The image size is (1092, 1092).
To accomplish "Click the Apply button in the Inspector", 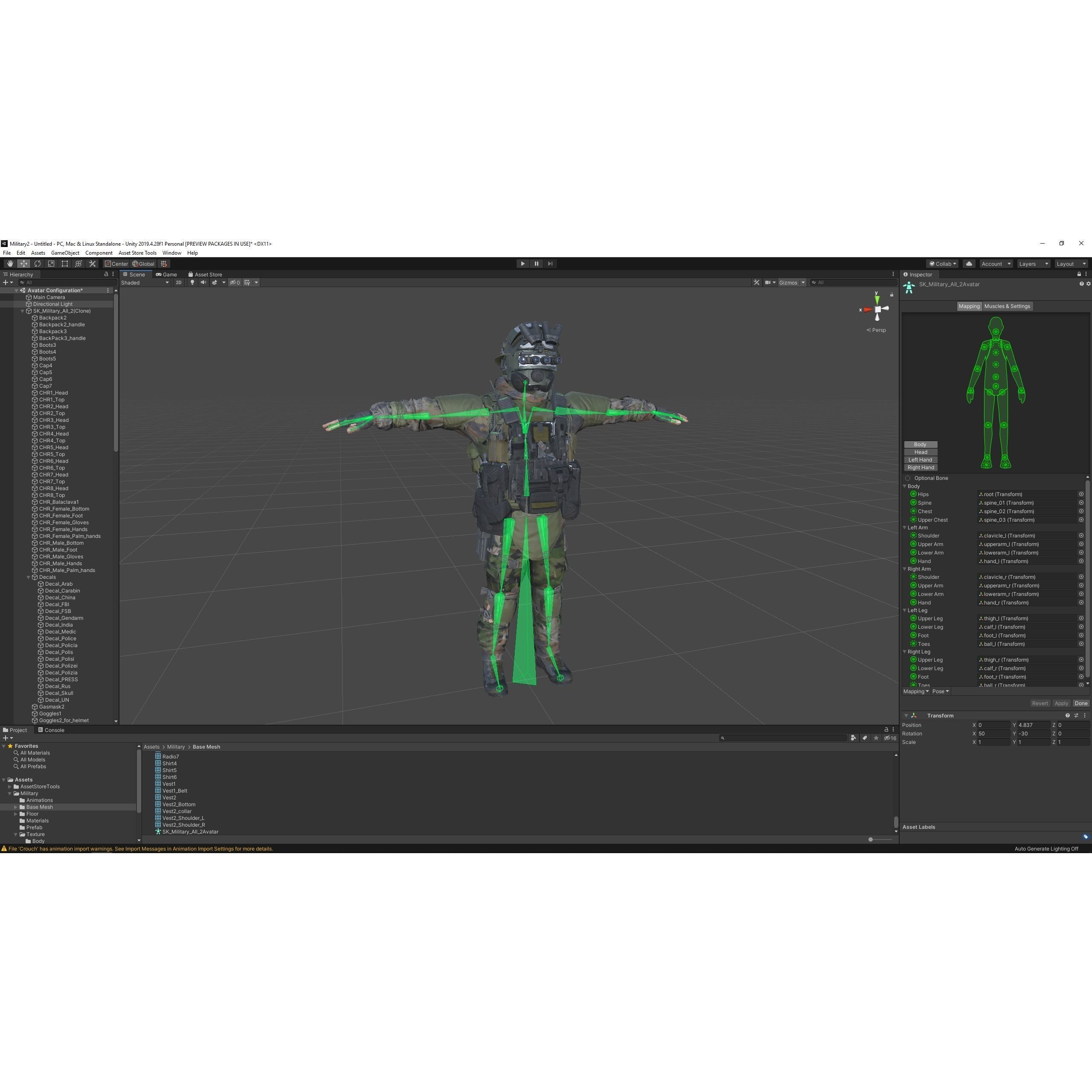I will [1061, 703].
